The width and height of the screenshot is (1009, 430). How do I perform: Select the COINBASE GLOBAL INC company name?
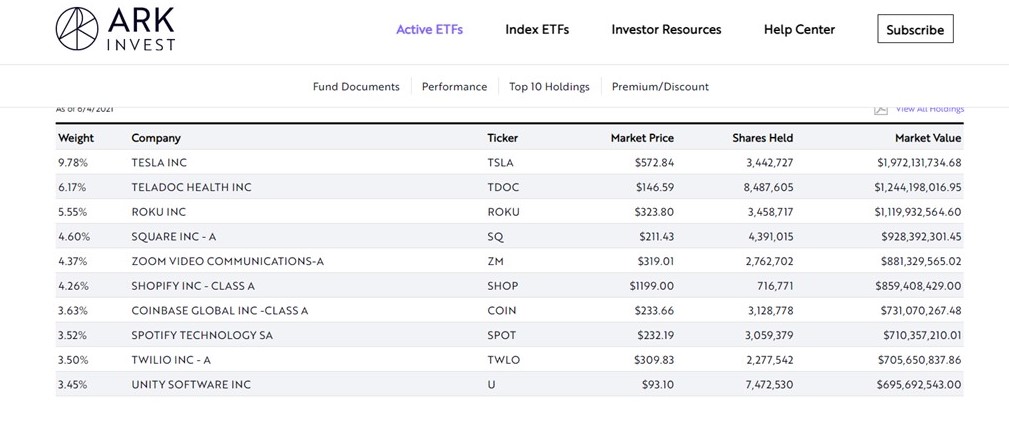pyautogui.click(x=219, y=311)
